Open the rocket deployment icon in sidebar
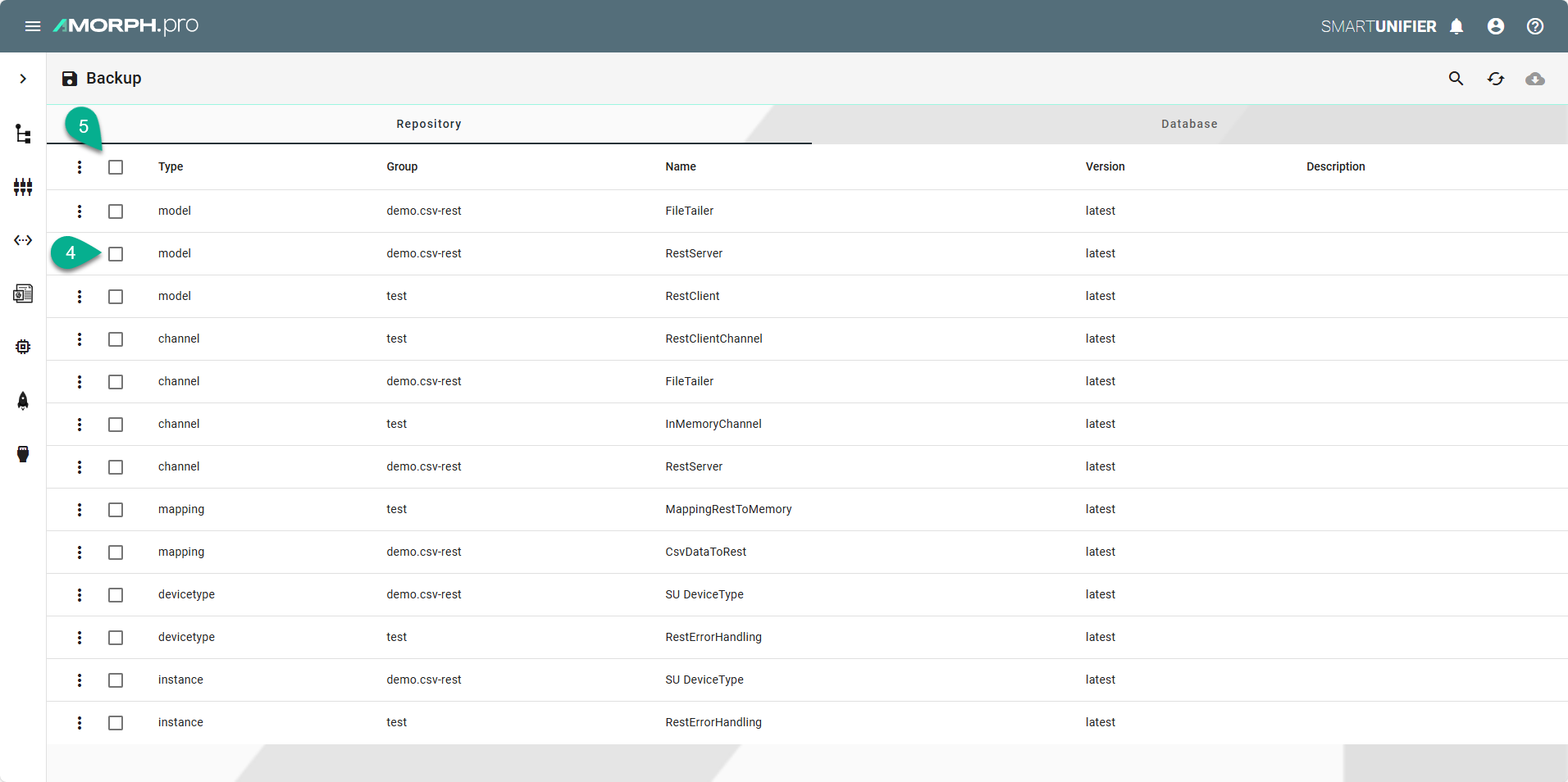The height and width of the screenshot is (782, 1568). click(23, 400)
